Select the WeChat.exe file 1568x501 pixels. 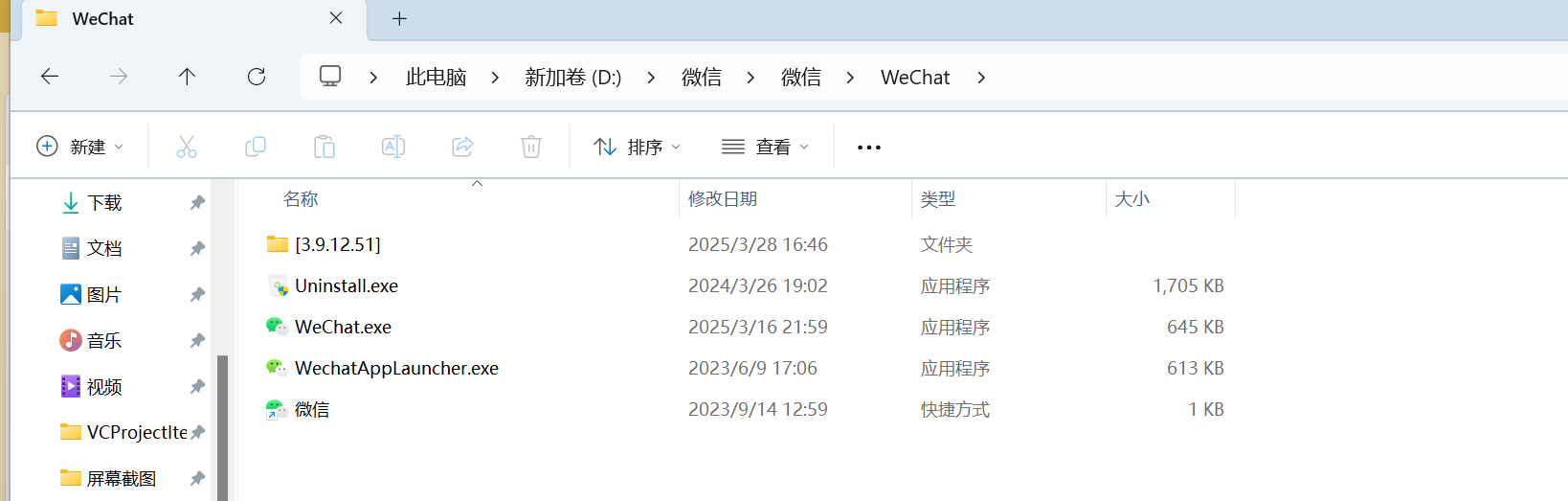click(x=343, y=327)
